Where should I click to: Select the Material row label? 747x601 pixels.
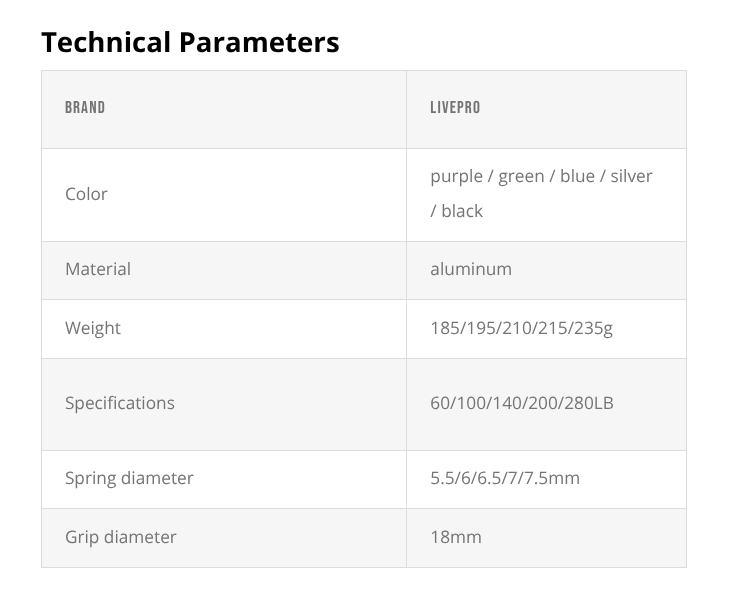(98, 269)
